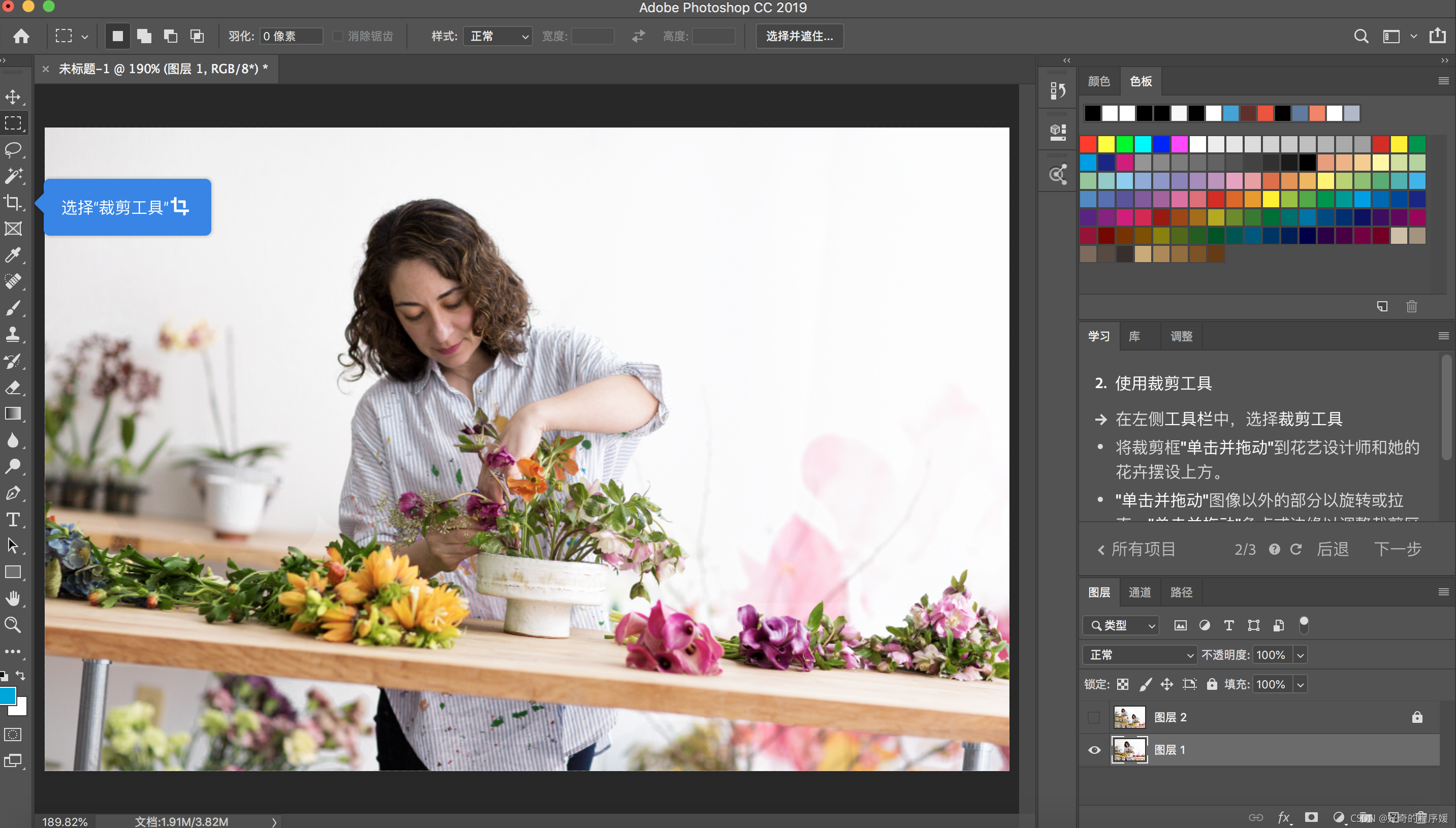Expand the layer blend mode 正常 dropdown
1456x828 pixels.
1140,655
